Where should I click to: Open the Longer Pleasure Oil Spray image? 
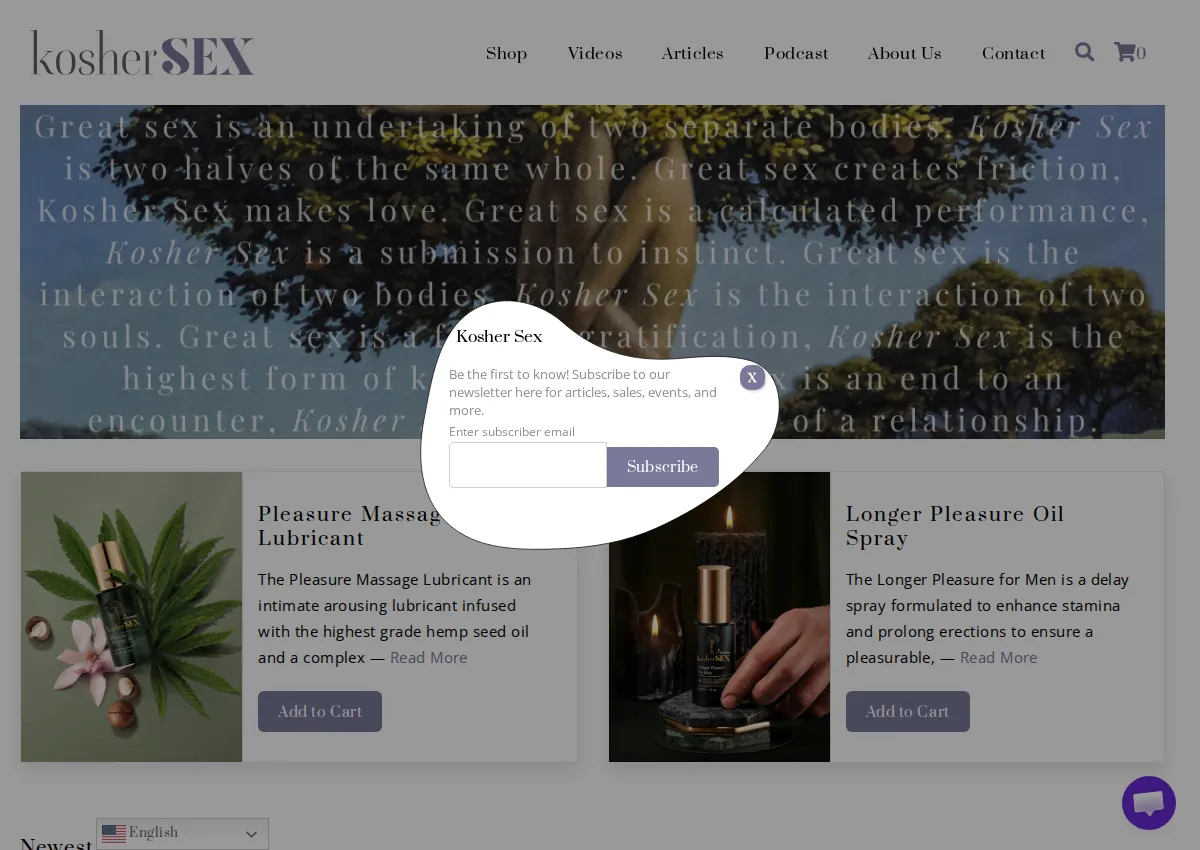(x=719, y=617)
